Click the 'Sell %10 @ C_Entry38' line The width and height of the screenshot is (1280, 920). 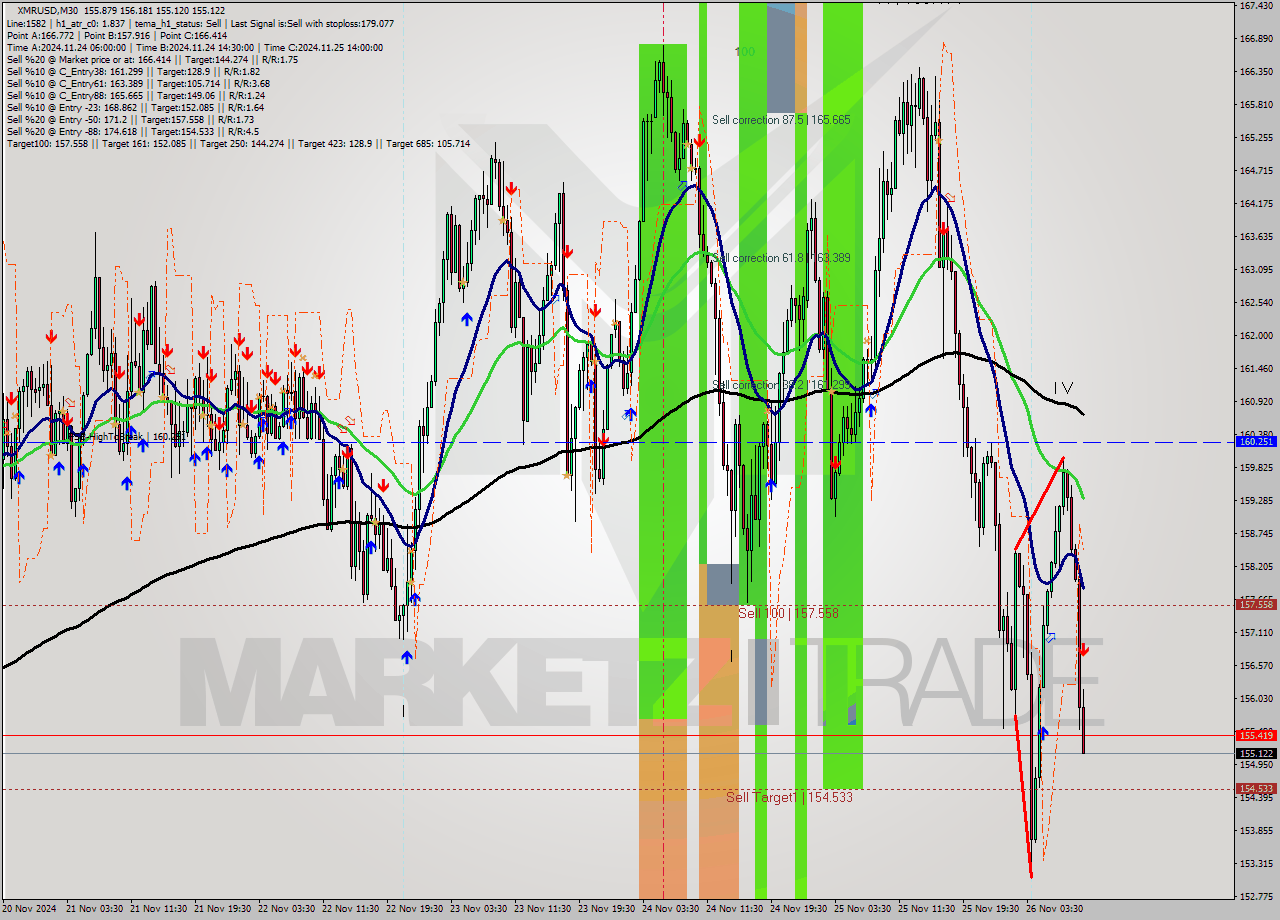coord(133,71)
